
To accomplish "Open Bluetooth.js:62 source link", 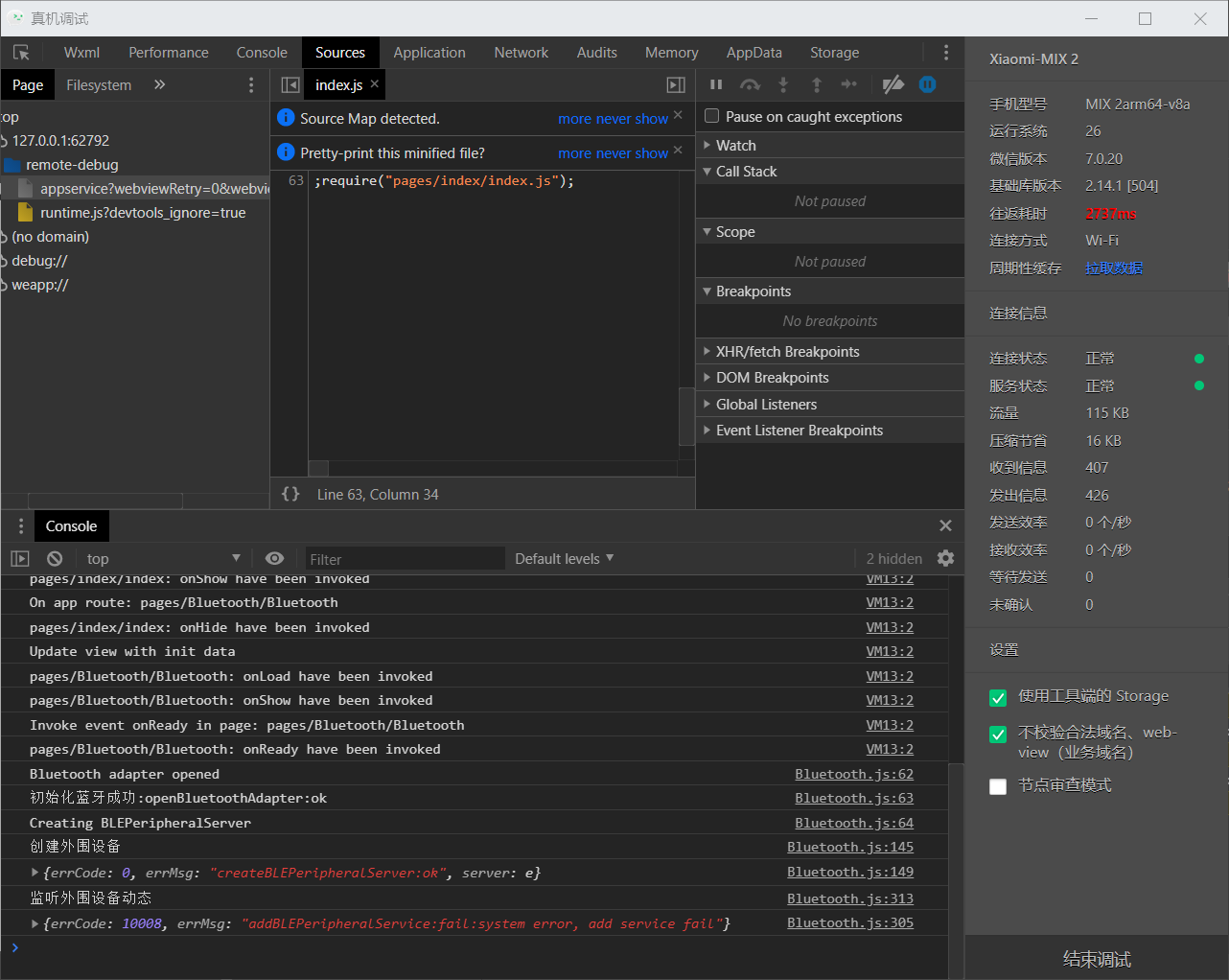I will click(854, 774).
